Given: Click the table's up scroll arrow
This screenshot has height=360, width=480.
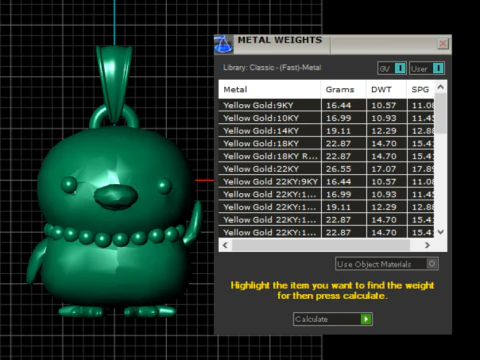Looking at the screenshot, I should [x=441, y=87].
